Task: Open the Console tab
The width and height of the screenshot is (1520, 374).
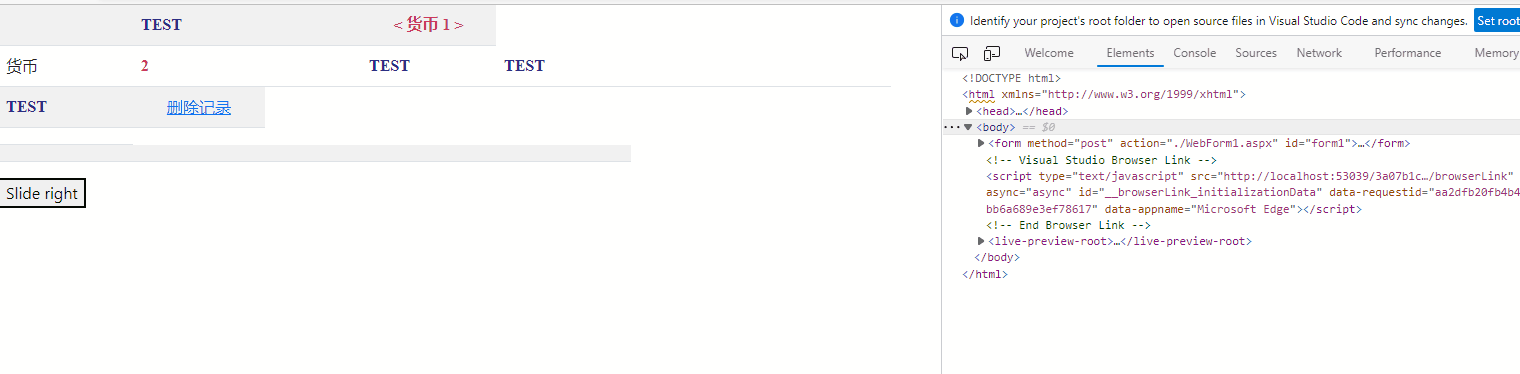Action: point(1195,53)
